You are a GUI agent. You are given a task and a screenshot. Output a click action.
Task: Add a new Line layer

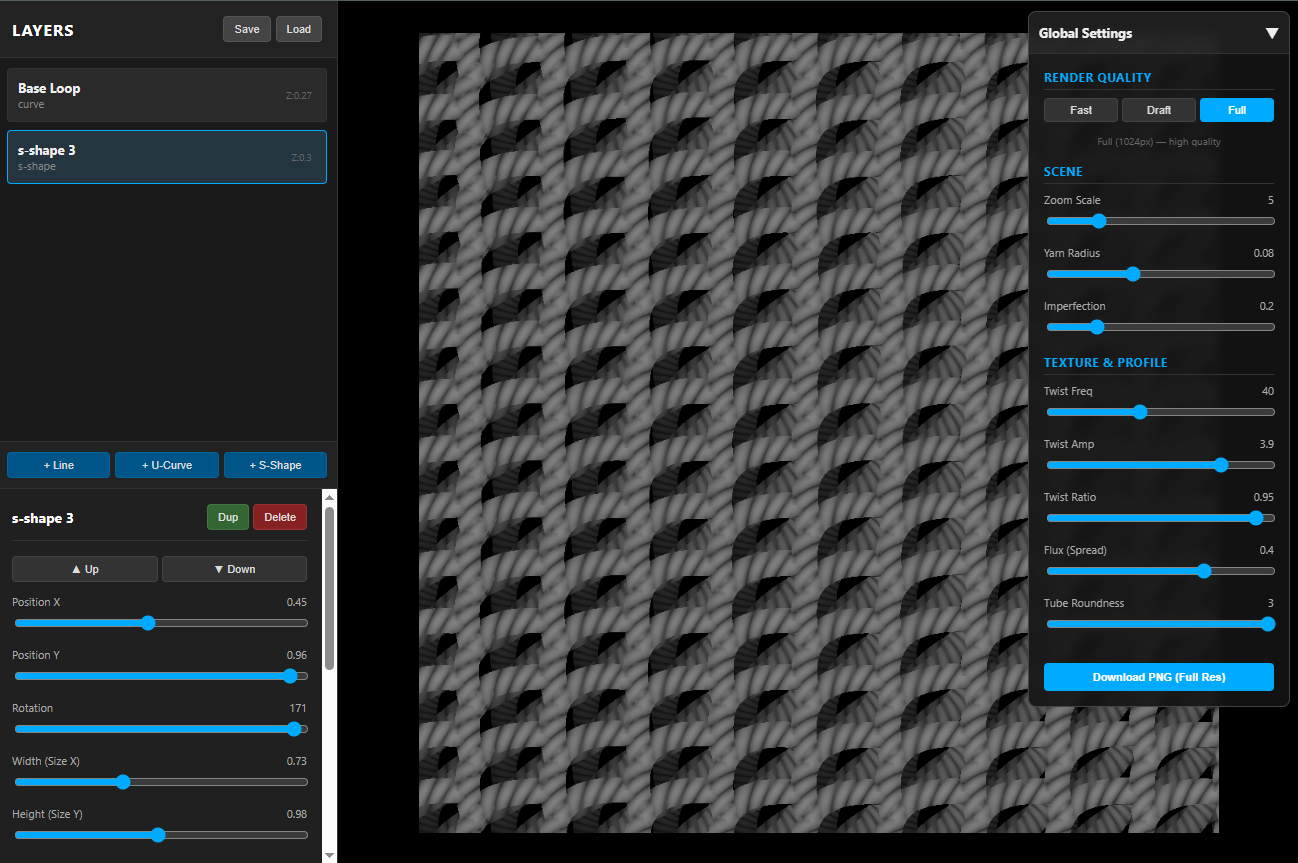pos(57,464)
